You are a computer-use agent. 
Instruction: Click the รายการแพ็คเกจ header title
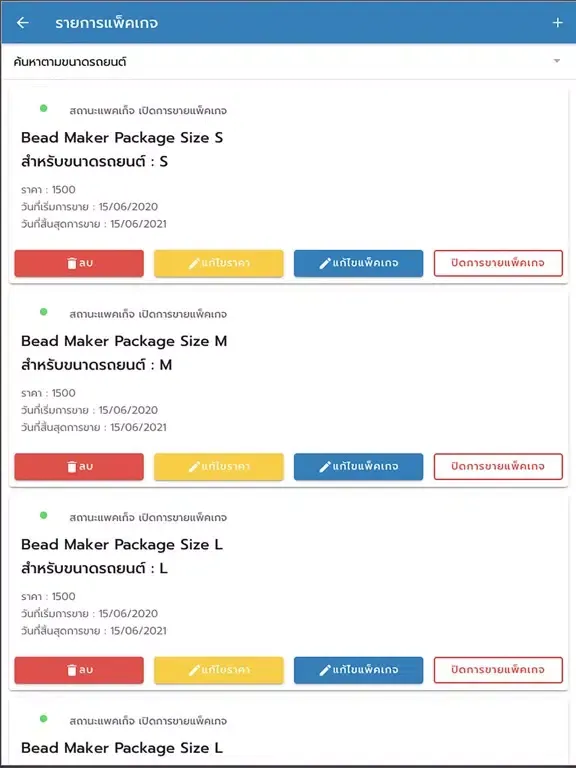tap(106, 23)
